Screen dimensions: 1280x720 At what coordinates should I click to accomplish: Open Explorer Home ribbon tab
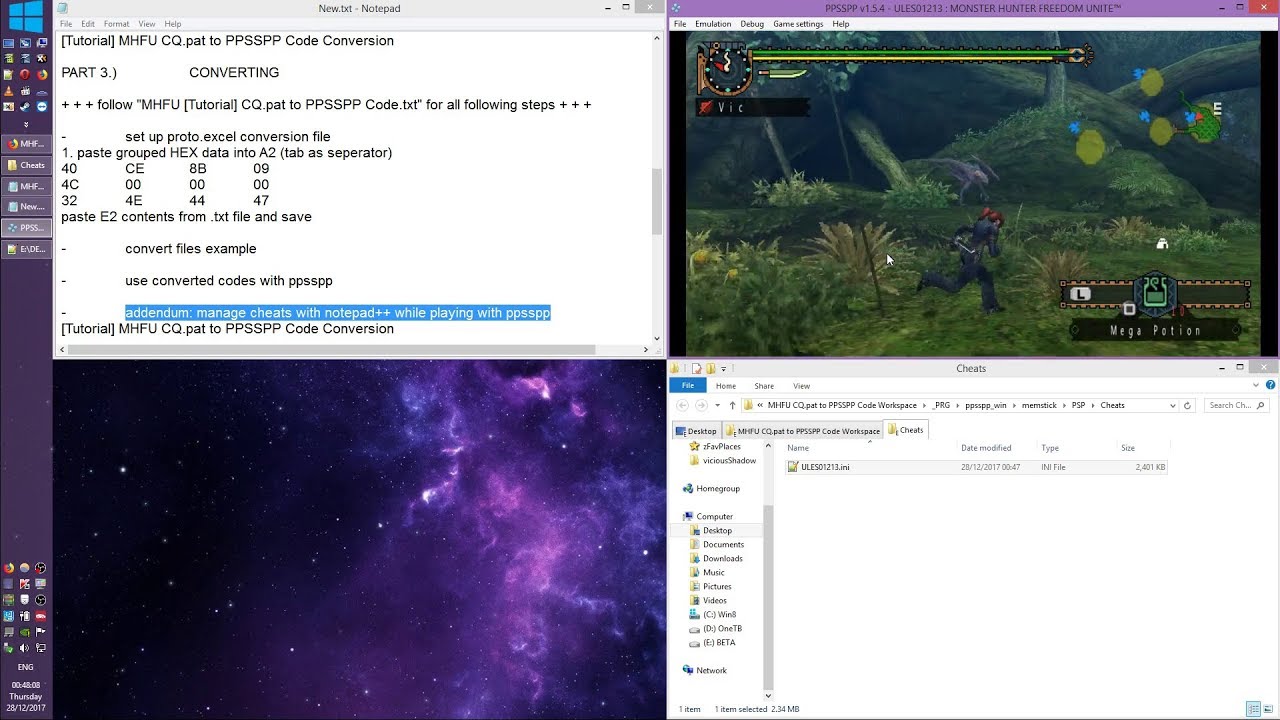click(726, 386)
